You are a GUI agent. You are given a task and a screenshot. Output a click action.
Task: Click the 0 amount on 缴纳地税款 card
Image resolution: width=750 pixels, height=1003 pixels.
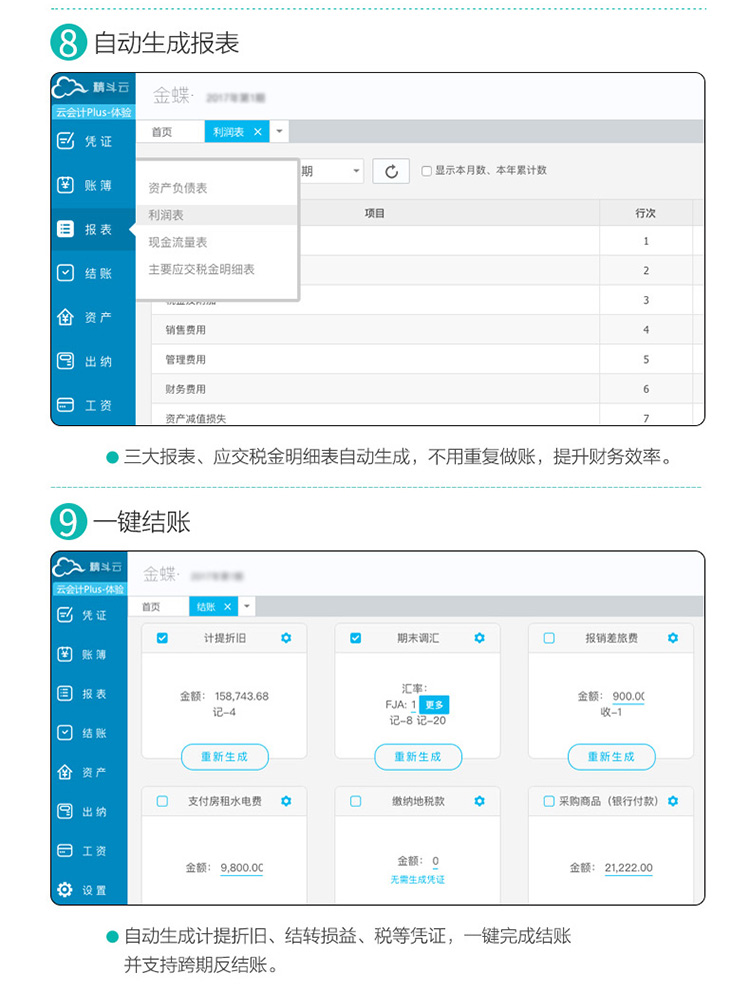[435, 861]
